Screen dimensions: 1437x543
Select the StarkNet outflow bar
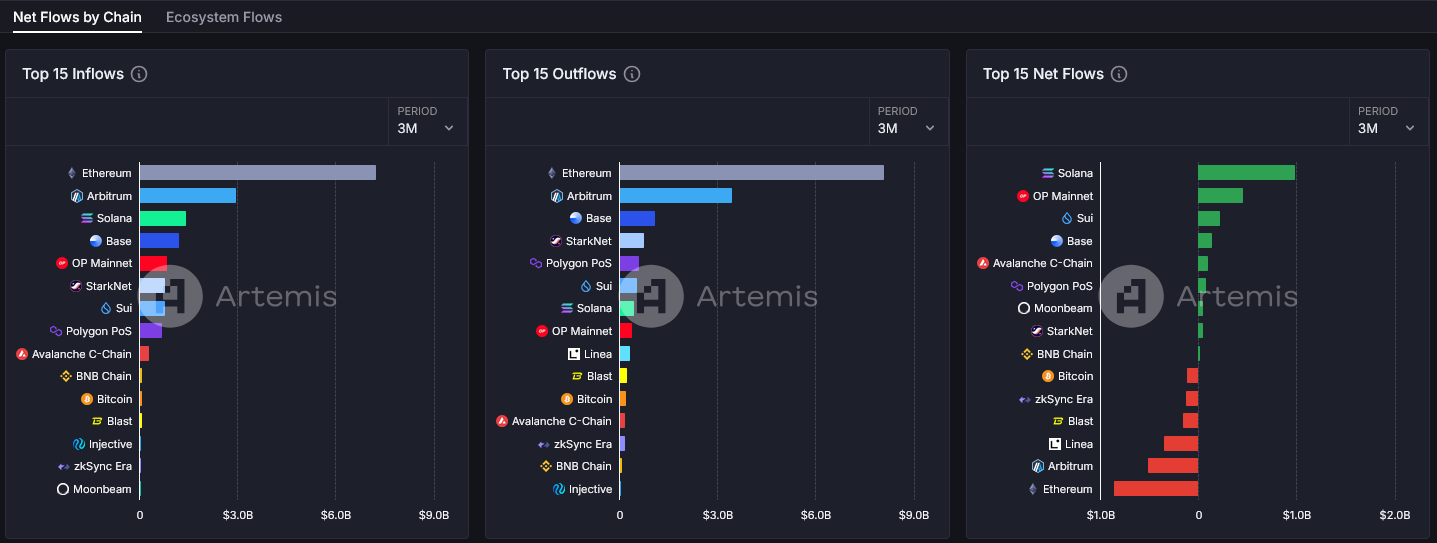click(632, 241)
